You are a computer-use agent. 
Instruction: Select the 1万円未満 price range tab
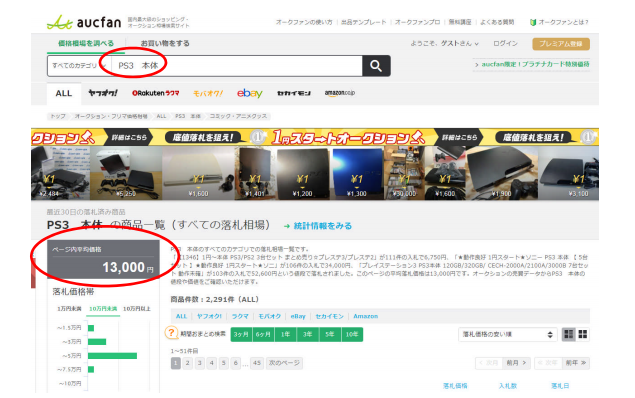tap(69, 309)
